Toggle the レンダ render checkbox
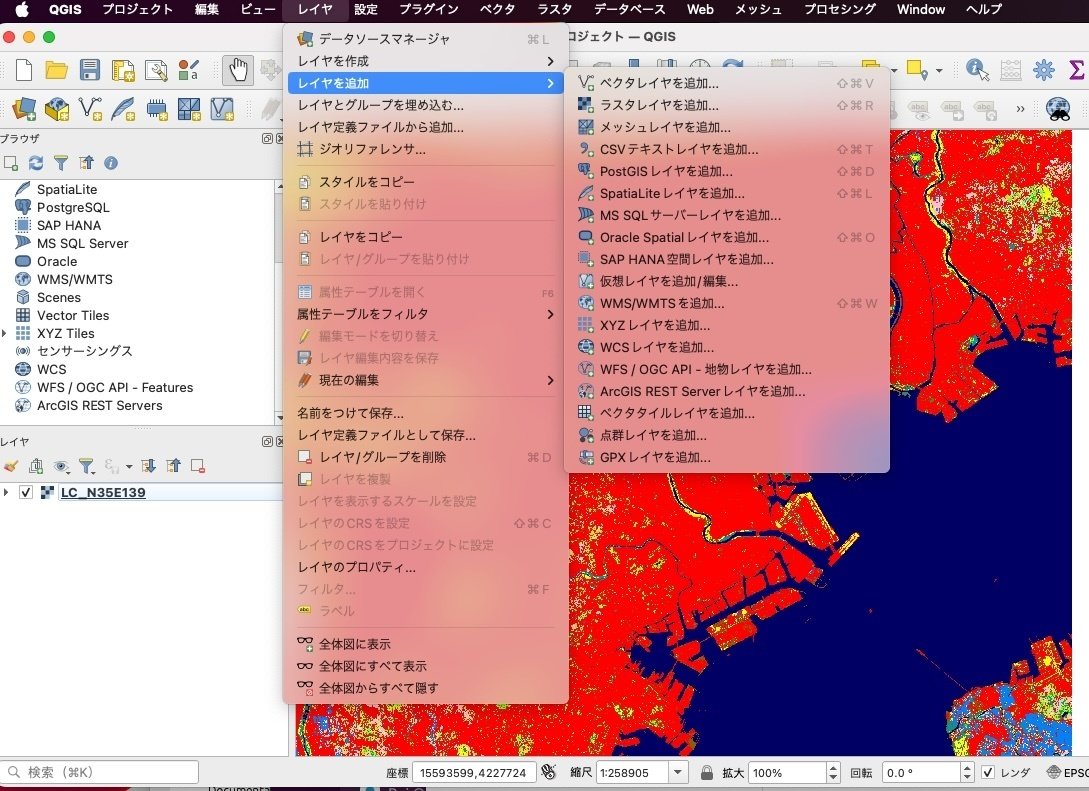Viewport: 1089px width, 791px height. [x=988, y=772]
